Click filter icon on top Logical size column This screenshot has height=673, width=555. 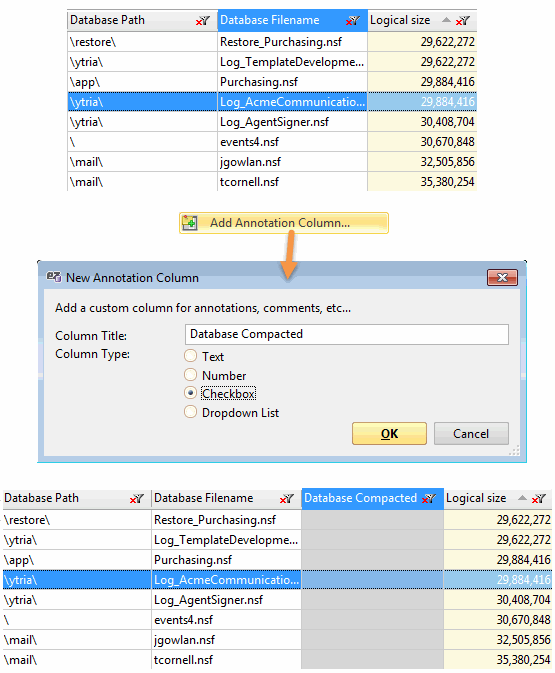click(x=463, y=21)
